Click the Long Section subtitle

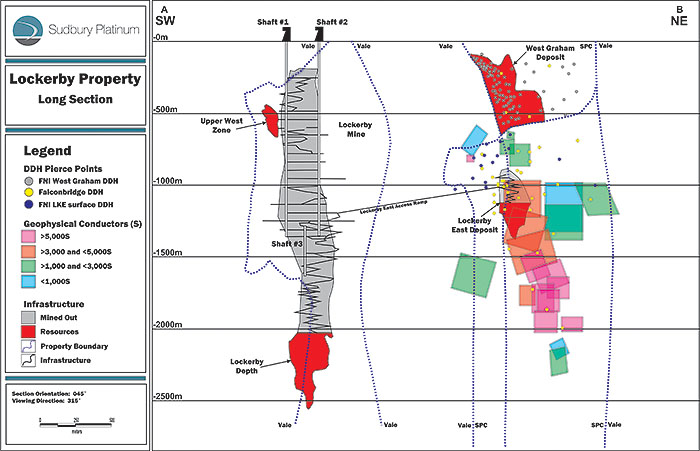[75, 99]
